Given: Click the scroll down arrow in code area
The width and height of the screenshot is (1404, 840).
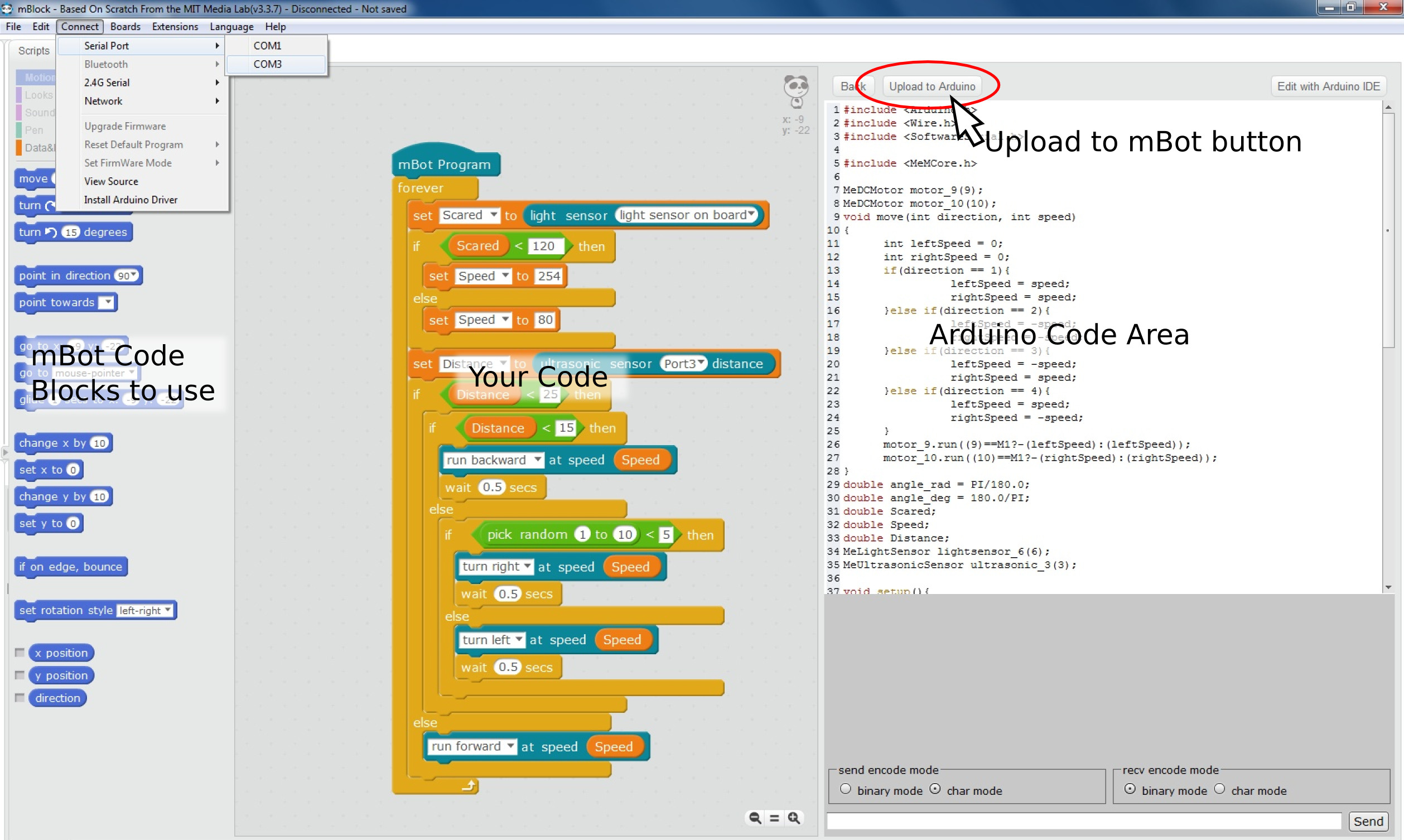Looking at the screenshot, I should click(x=1388, y=588).
